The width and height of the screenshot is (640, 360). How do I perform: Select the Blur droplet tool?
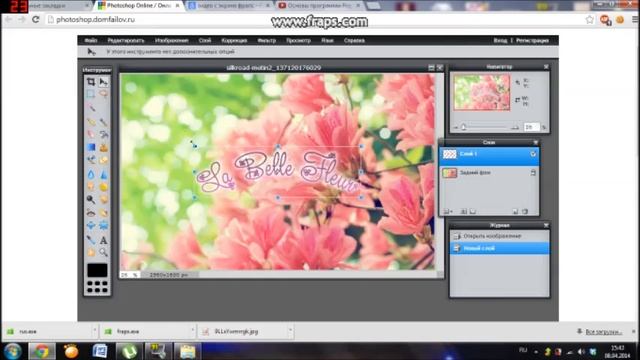point(91,174)
